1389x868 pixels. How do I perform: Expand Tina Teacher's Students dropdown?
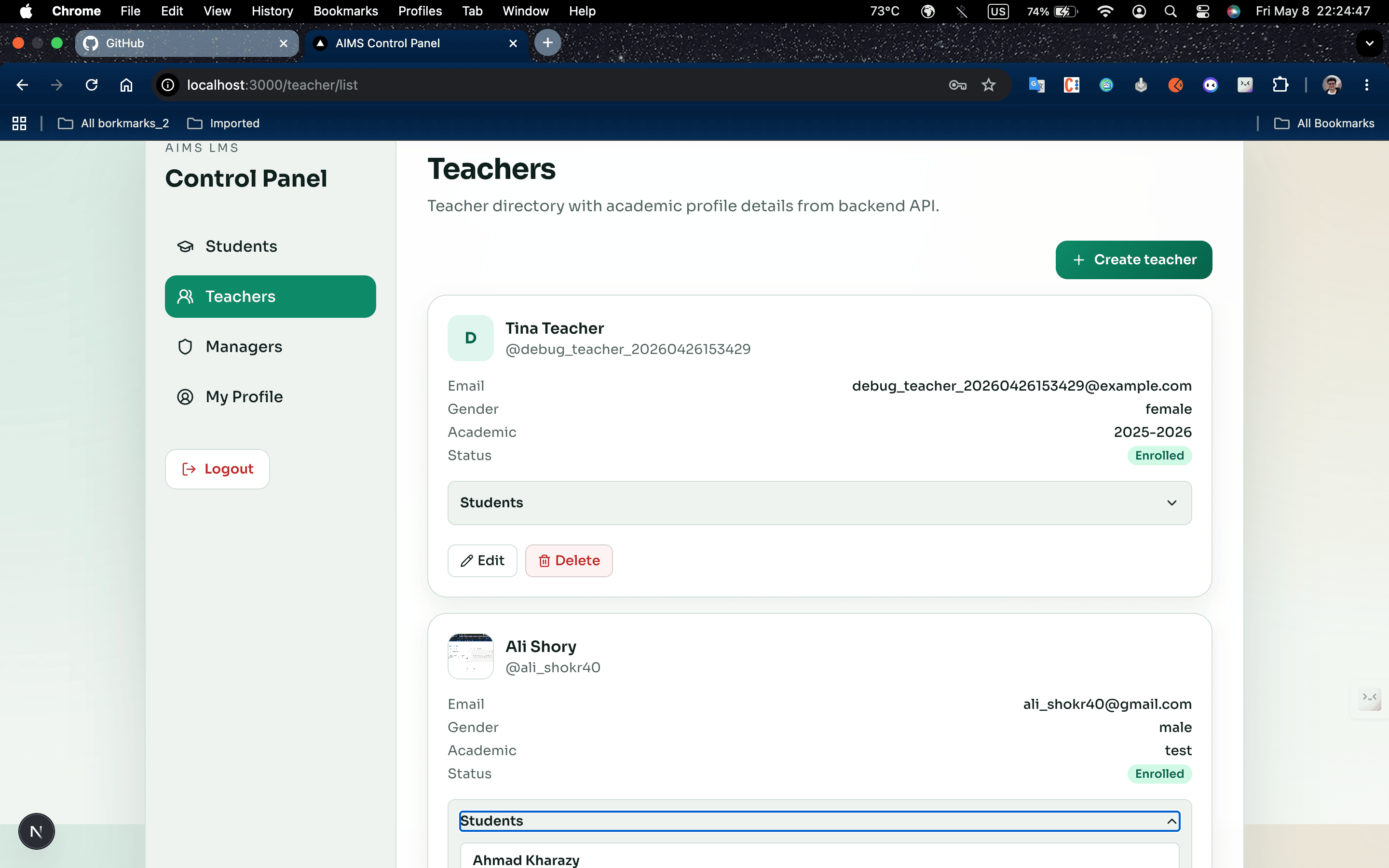(x=819, y=503)
